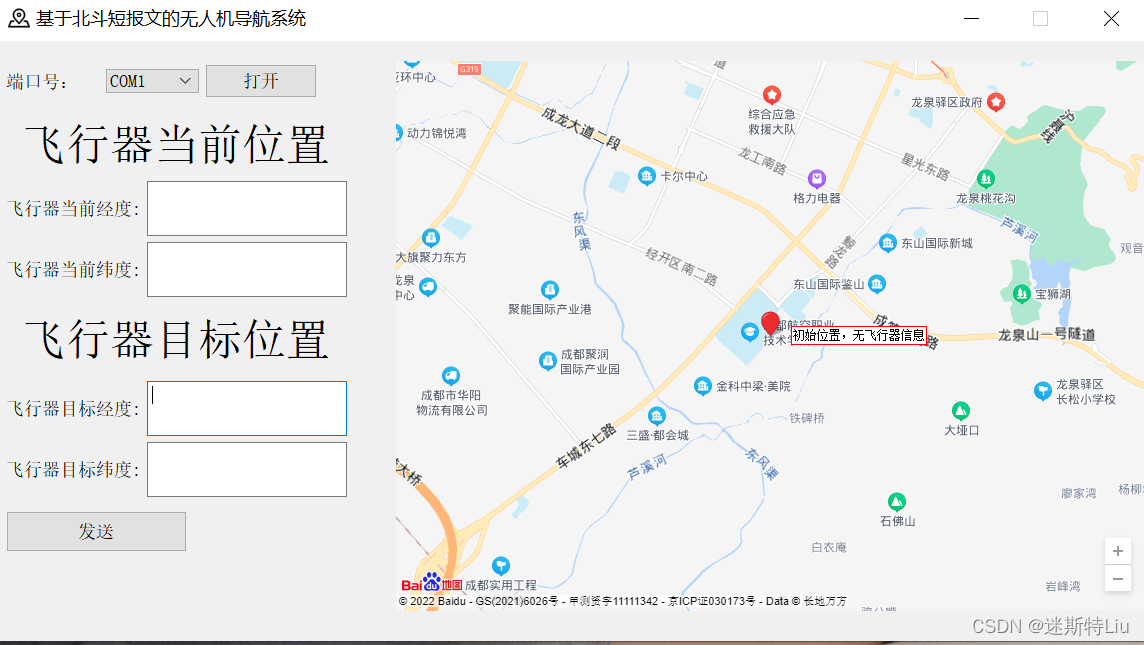Screen dimensions: 1144x645
Task: Click the 大垭口 green mountain marker
Action: (961, 411)
